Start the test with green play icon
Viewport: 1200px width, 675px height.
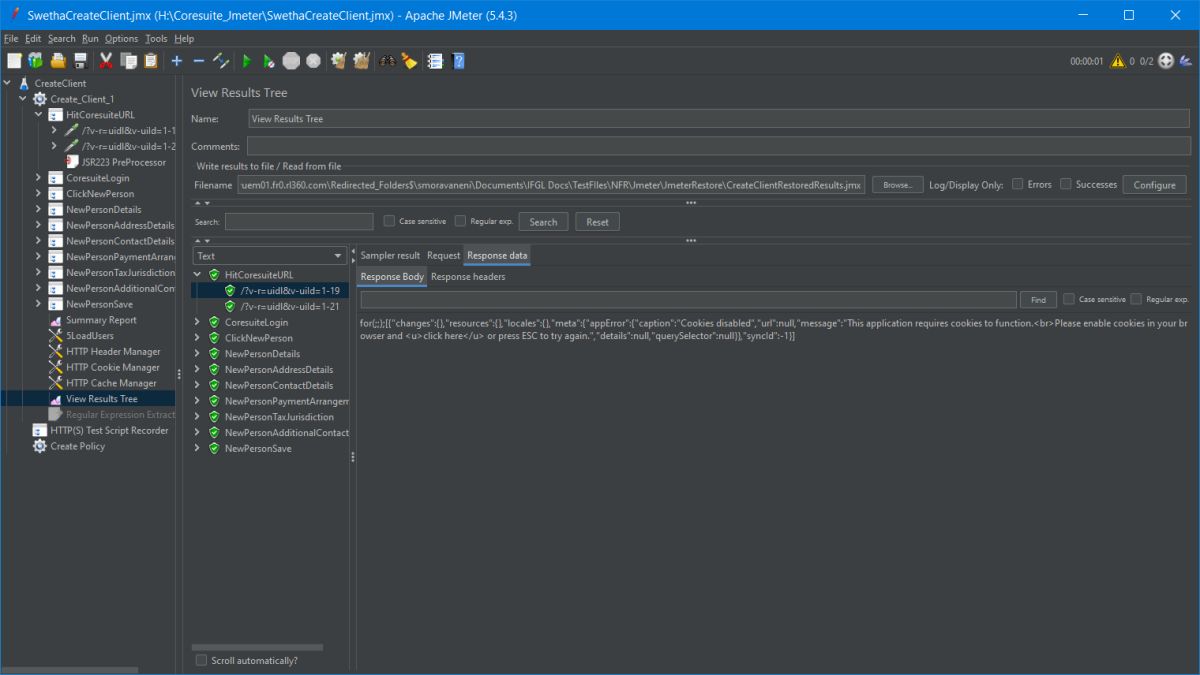247,61
